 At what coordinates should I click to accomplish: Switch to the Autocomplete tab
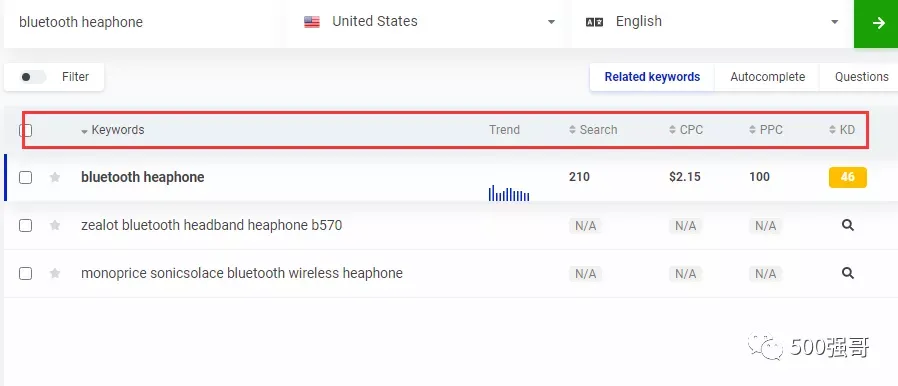[x=767, y=77]
